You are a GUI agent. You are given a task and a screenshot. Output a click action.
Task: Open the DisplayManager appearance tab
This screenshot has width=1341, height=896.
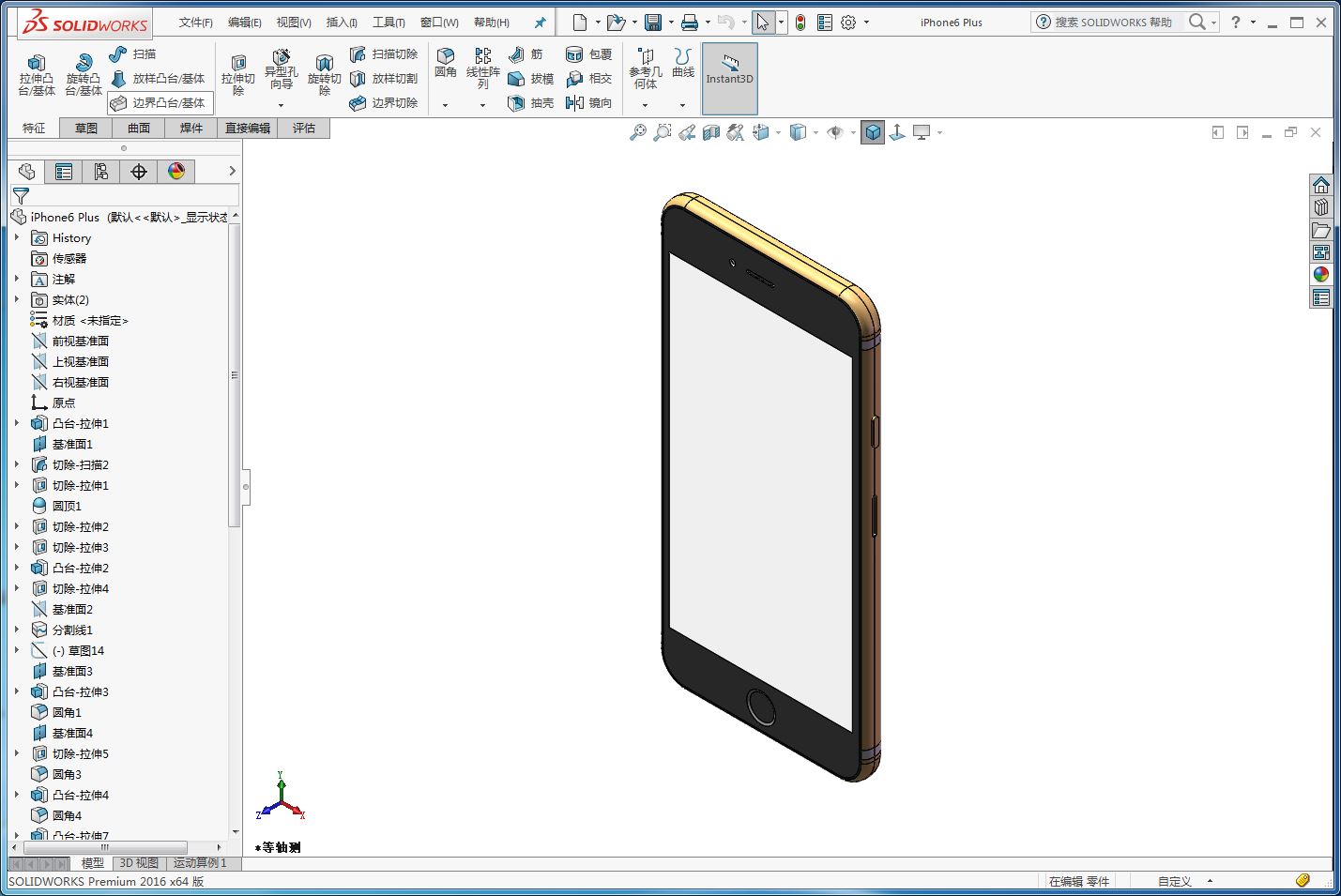point(175,172)
